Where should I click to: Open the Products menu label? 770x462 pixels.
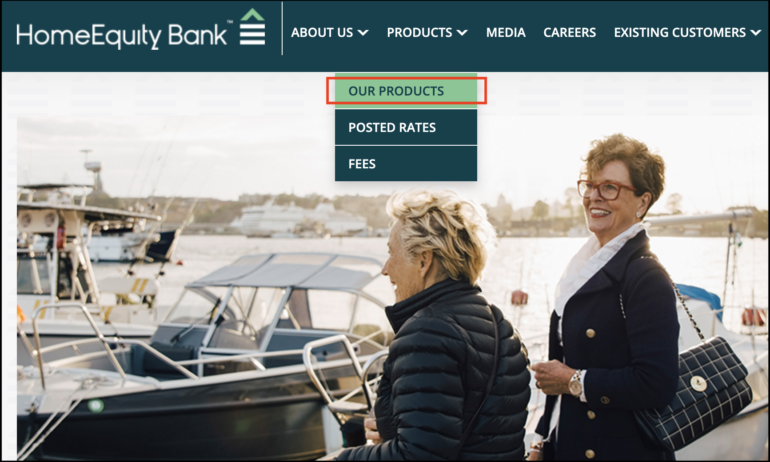[419, 32]
